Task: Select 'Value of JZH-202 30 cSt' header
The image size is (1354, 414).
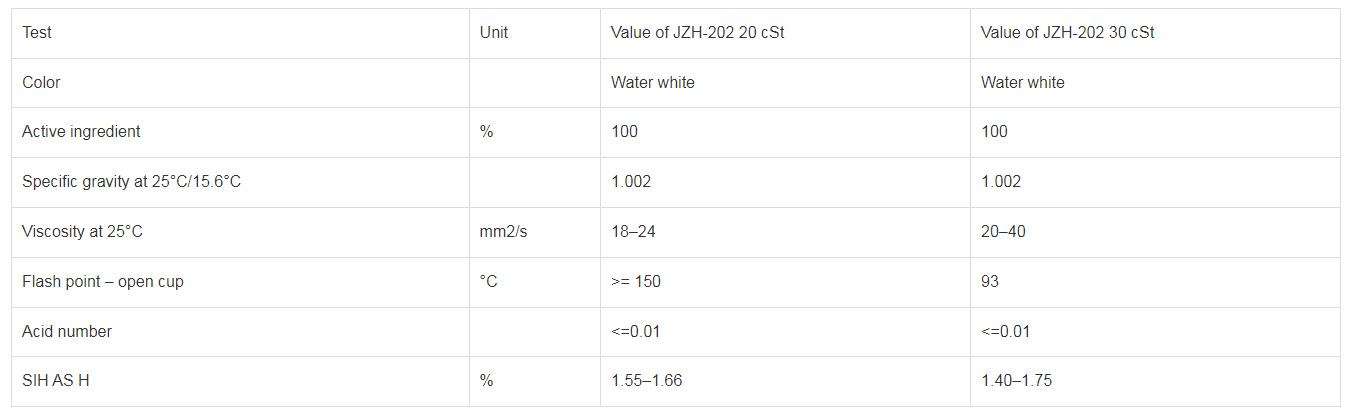Action: pos(1068,33)
